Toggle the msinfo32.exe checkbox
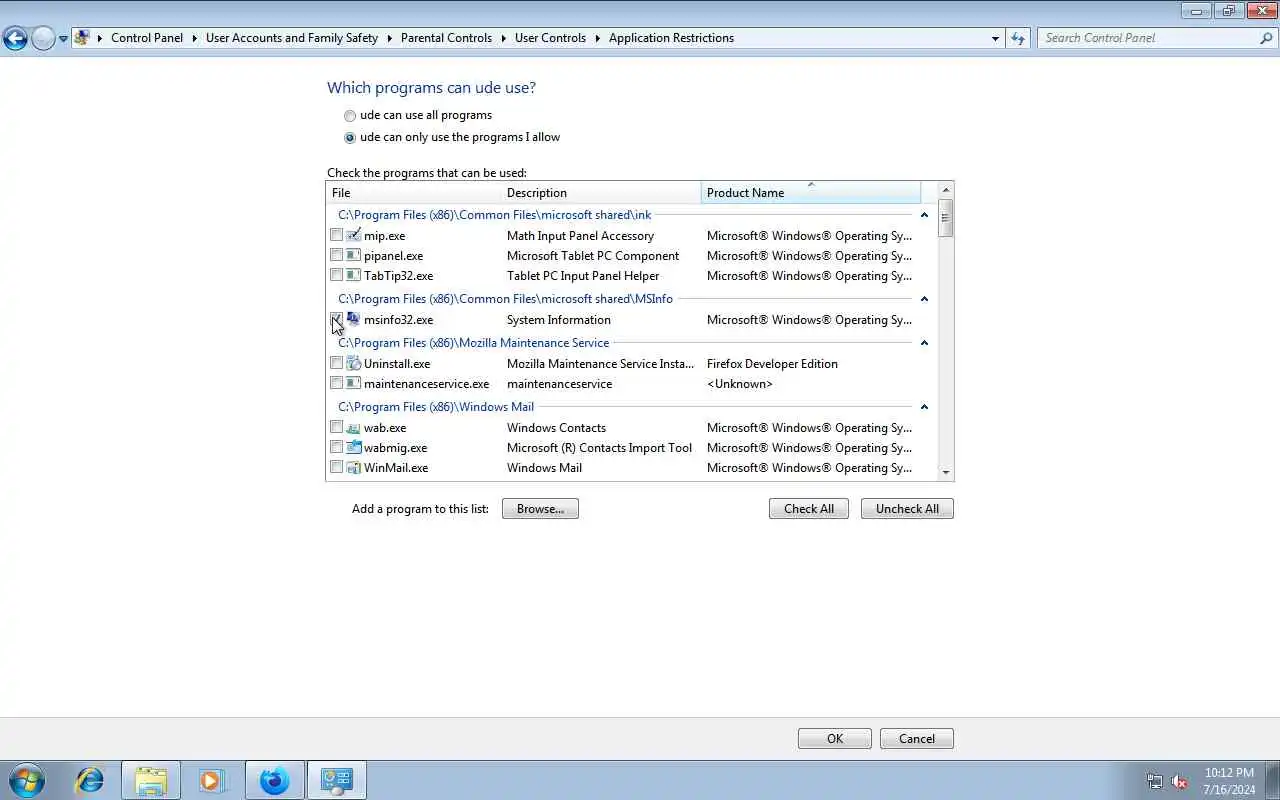Screen dimensions: 1280x800 pos(336,319)
